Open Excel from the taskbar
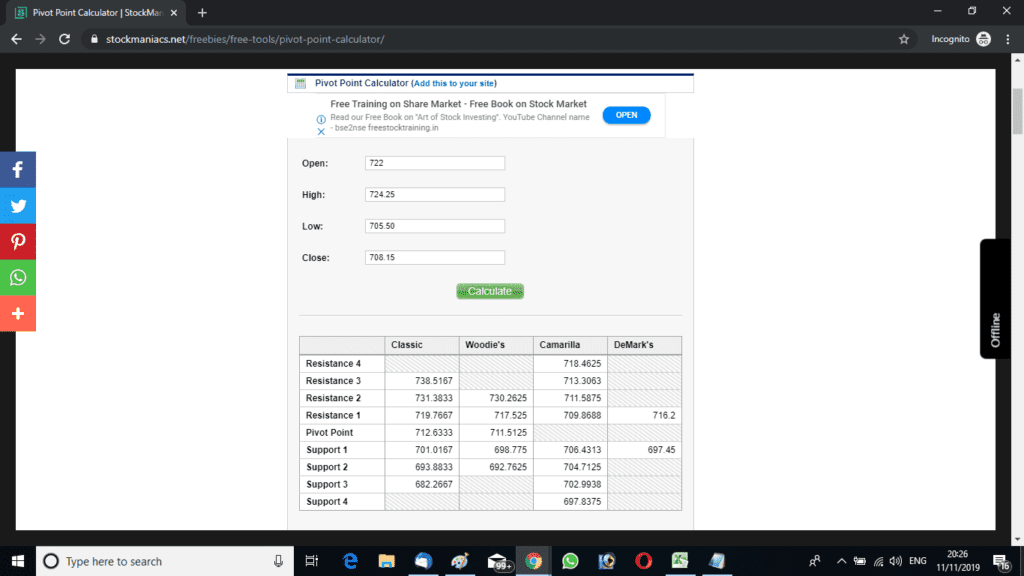Image resolution: width=1024 pixels, height=576 pixels. [x=680, y=560]
